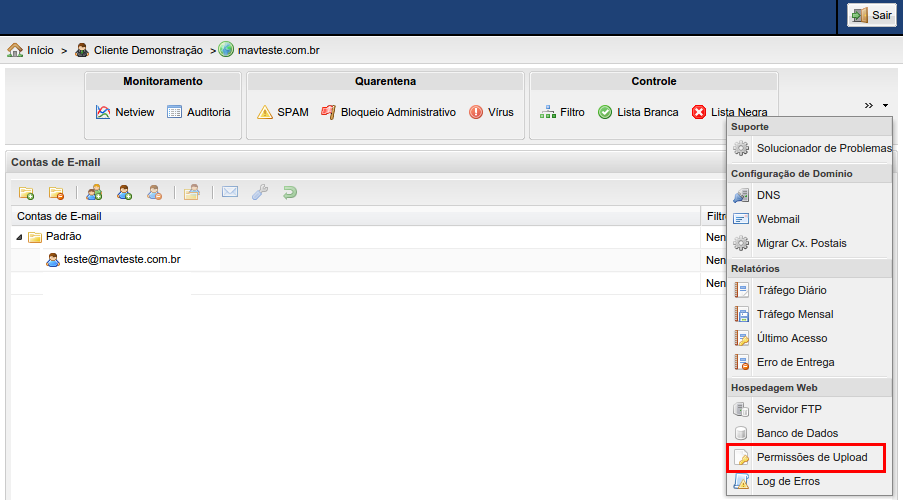This screenshot has width=903, height=500.
Task: Collapse the Padrão folder tree node
Action: click(20, 238)
